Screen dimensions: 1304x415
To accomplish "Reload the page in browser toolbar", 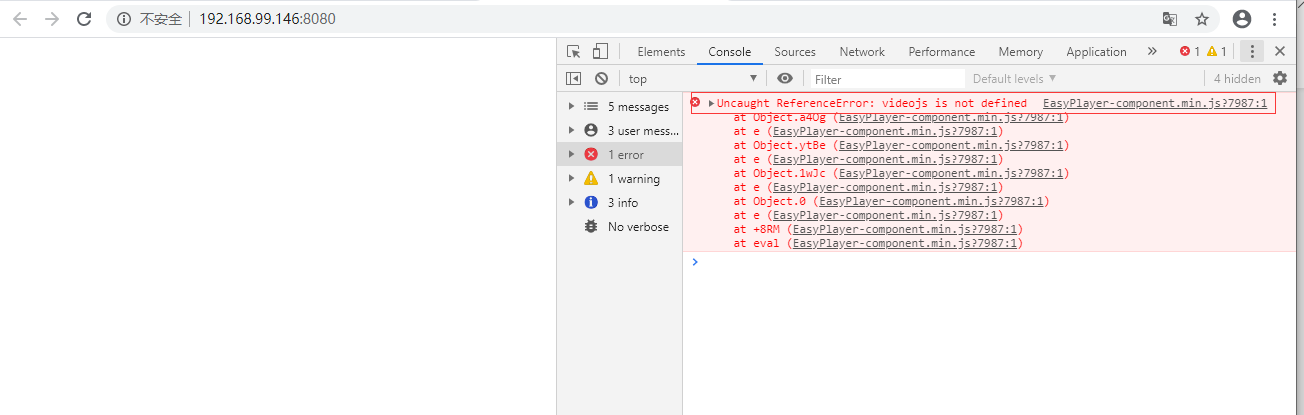I will tap(84, 19).
